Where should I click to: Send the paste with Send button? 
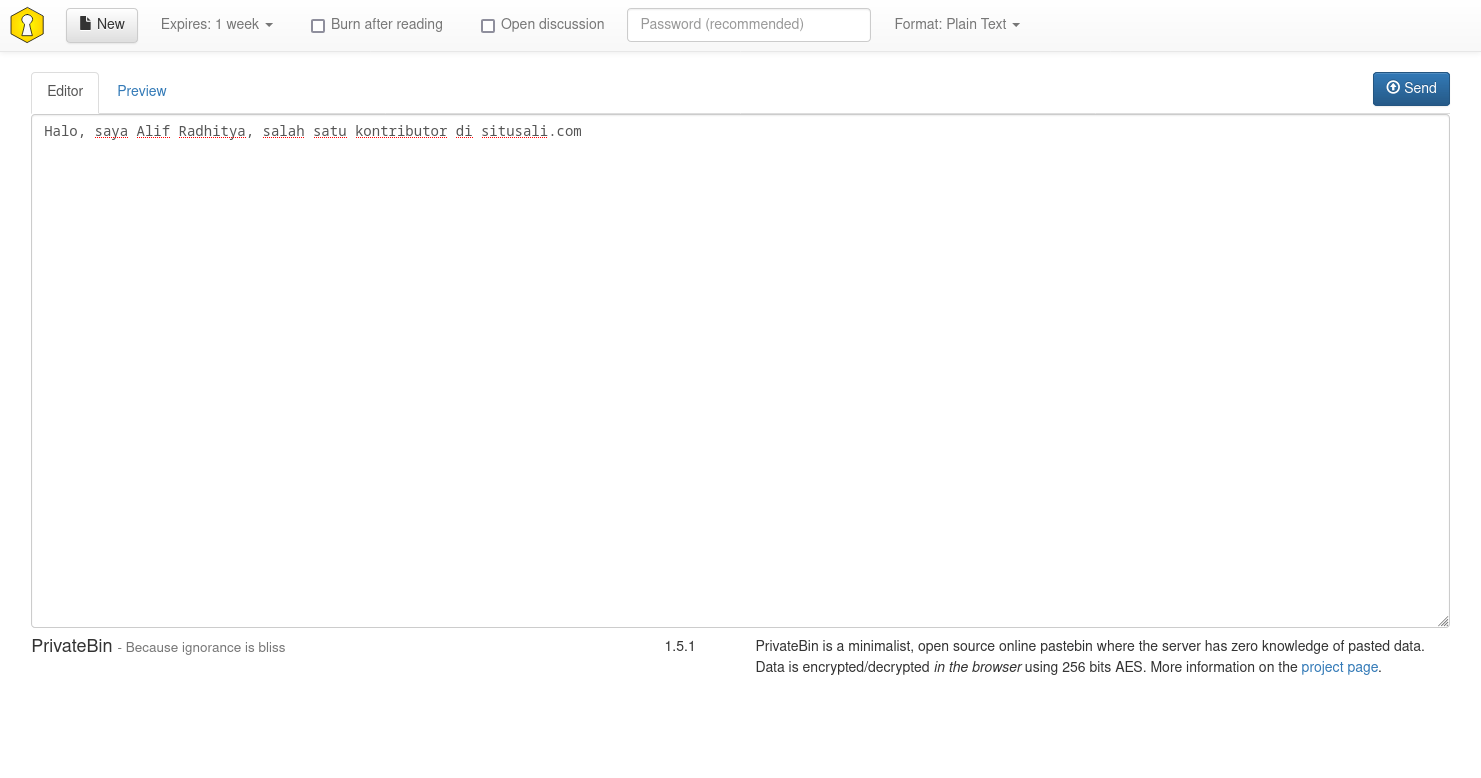[1411, 88]
